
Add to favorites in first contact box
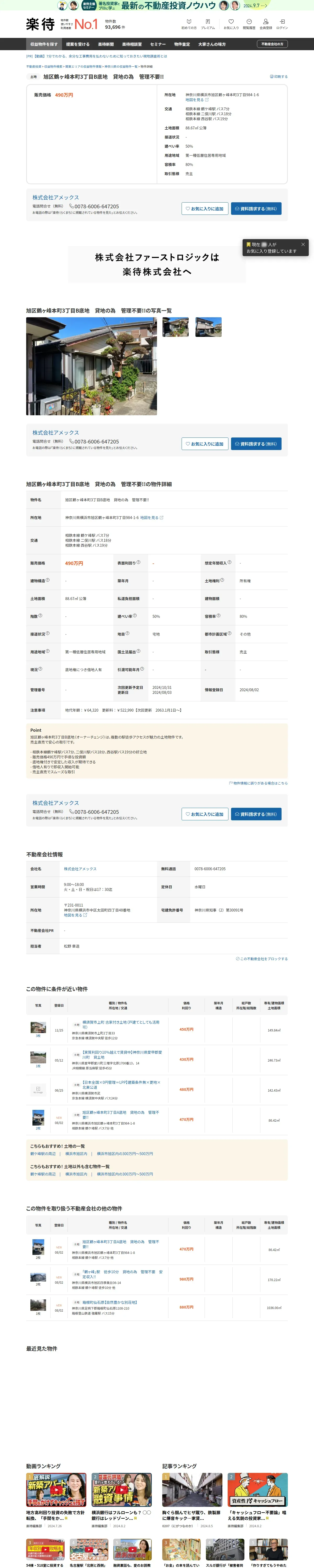point(205,209)
